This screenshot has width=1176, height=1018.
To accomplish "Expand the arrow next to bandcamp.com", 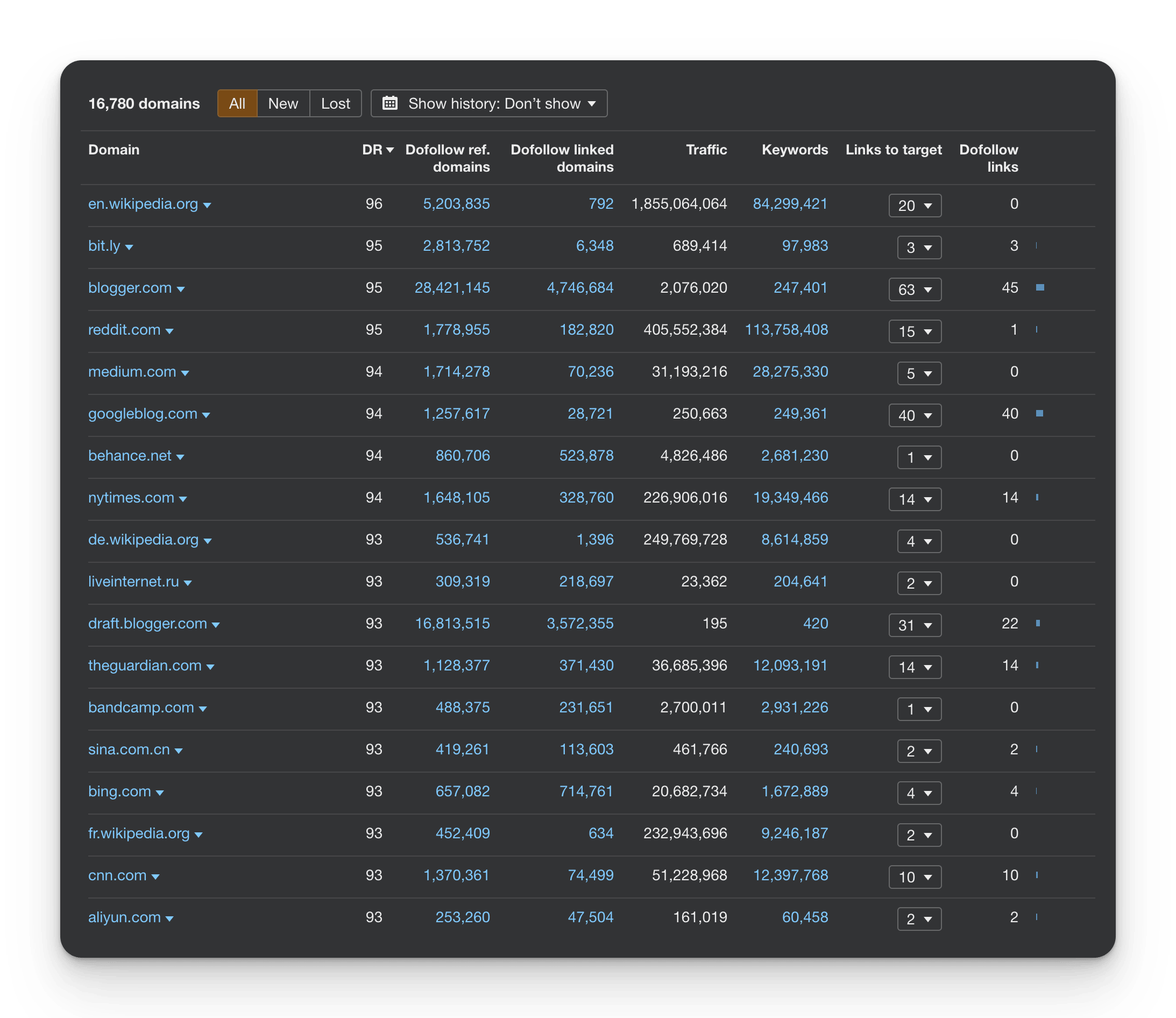I will coord(203,710).
